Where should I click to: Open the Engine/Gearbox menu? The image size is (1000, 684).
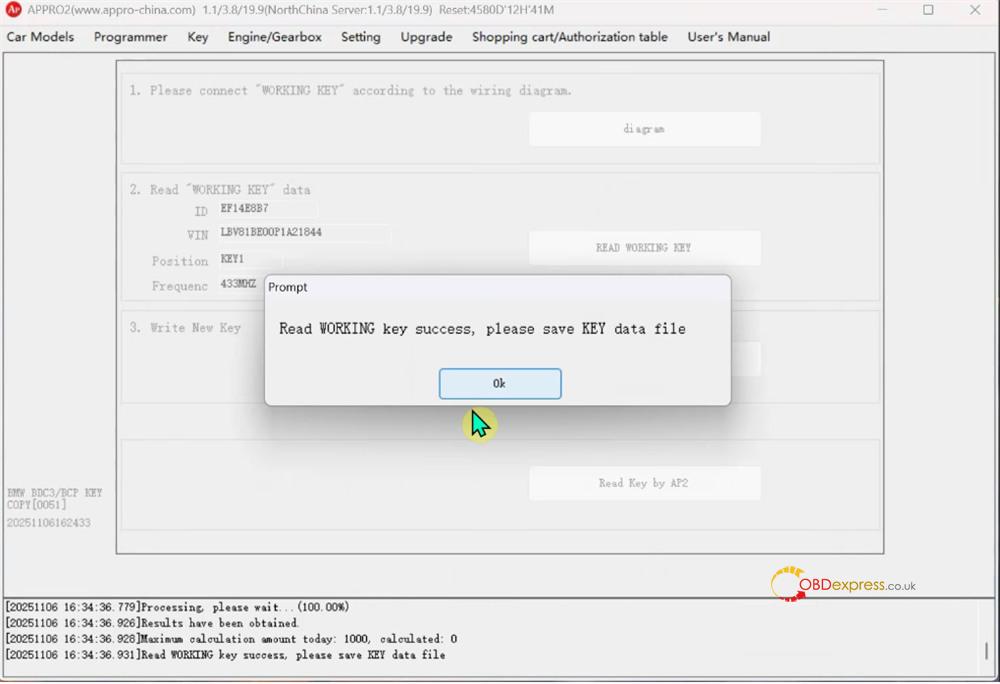(x=274, y=37)
